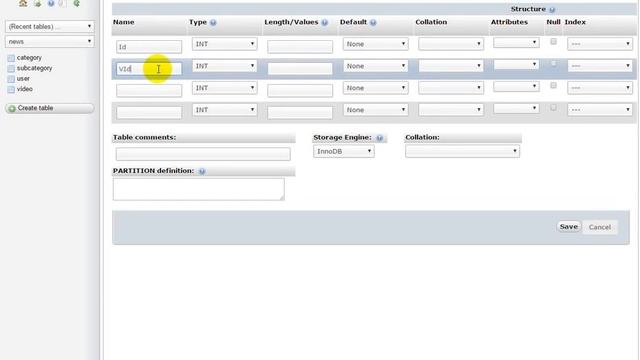Viewport: 640px width, 360px height.
Task: Click the PARTITION definition text area
Action: tap(199, 189)
